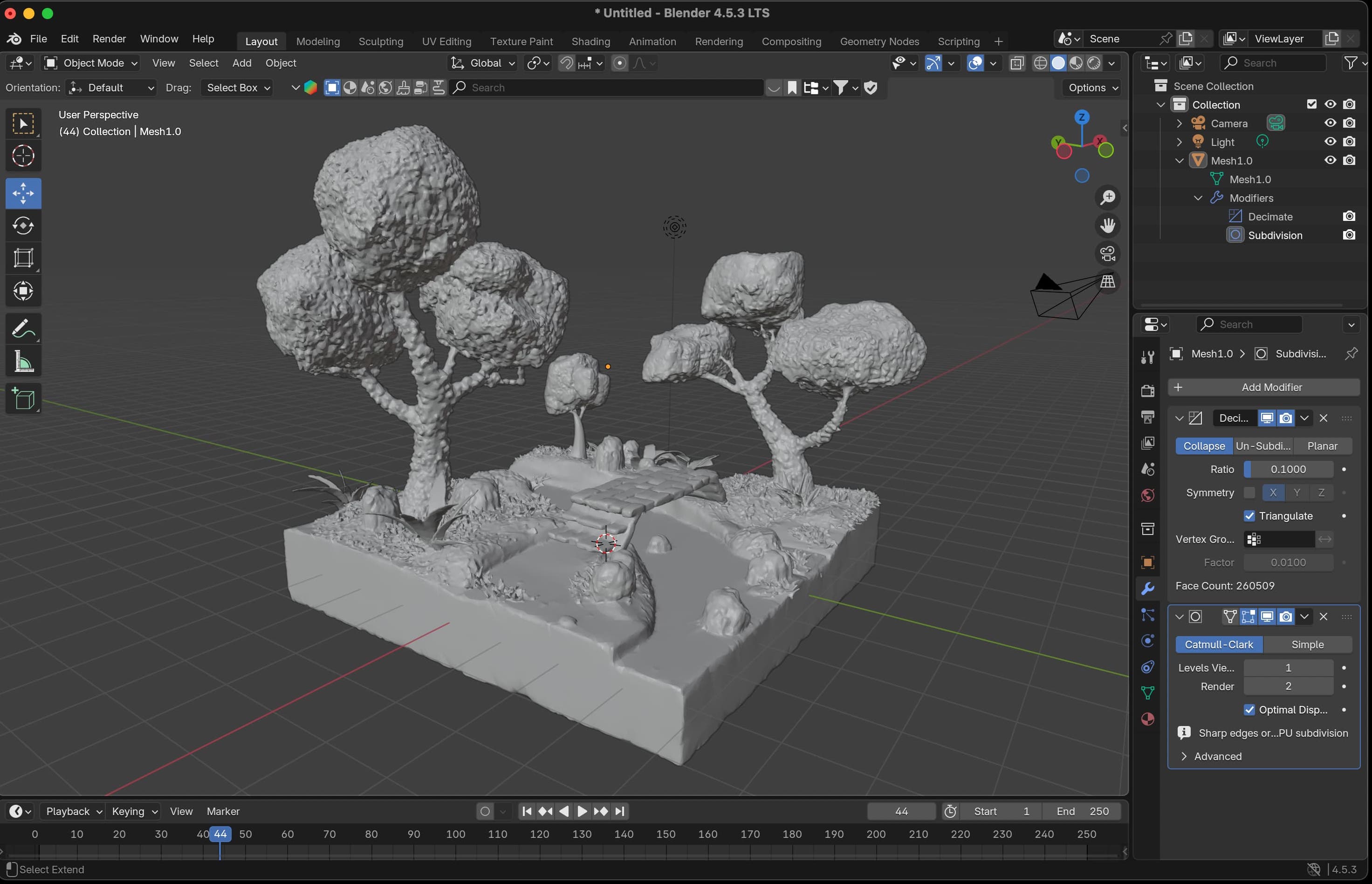Select the Planar decimate mode
This screenshot has width=1372, height=884.
pyautogui.click(x=1322, y=446)
